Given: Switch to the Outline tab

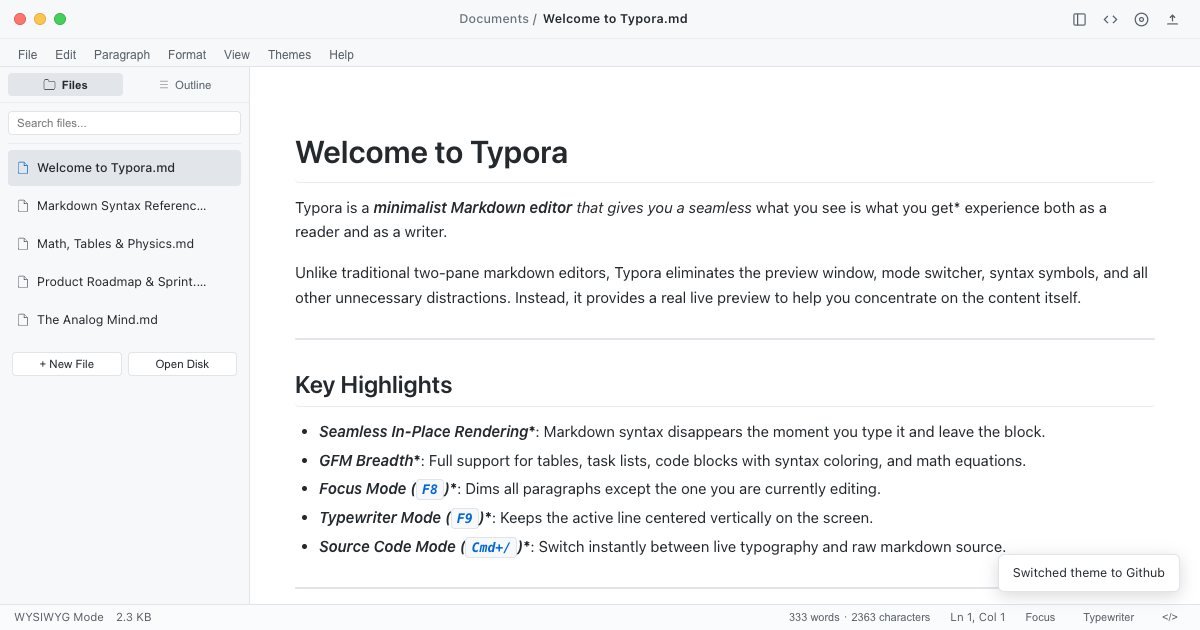Looking at the screenshot, I should pyautogui.click(x=185, y=85).
